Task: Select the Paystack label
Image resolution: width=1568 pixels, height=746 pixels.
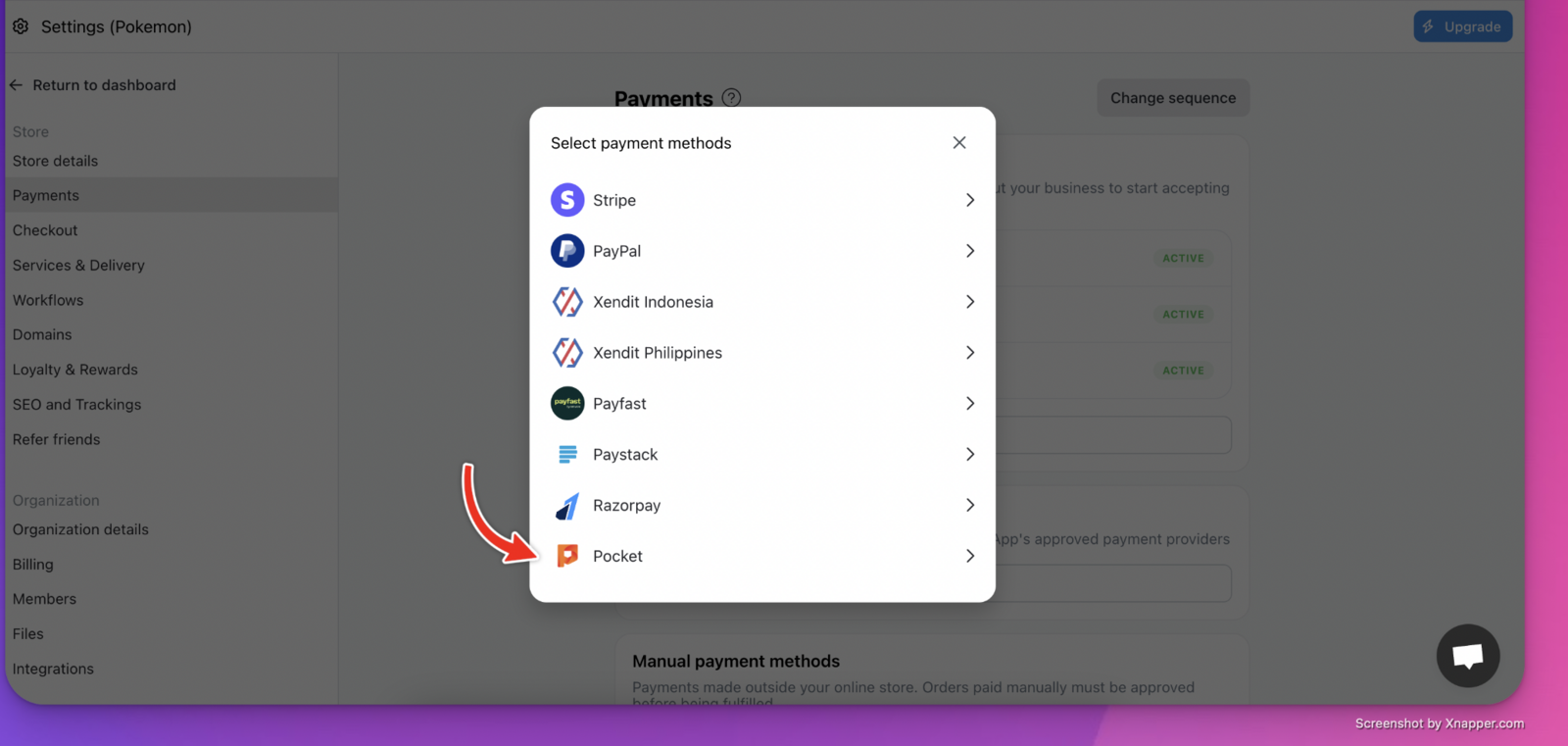Action: tap(625, 455)
